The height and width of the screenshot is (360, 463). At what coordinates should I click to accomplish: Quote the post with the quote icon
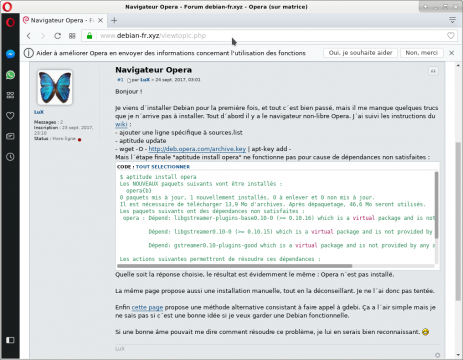(433, 71)
